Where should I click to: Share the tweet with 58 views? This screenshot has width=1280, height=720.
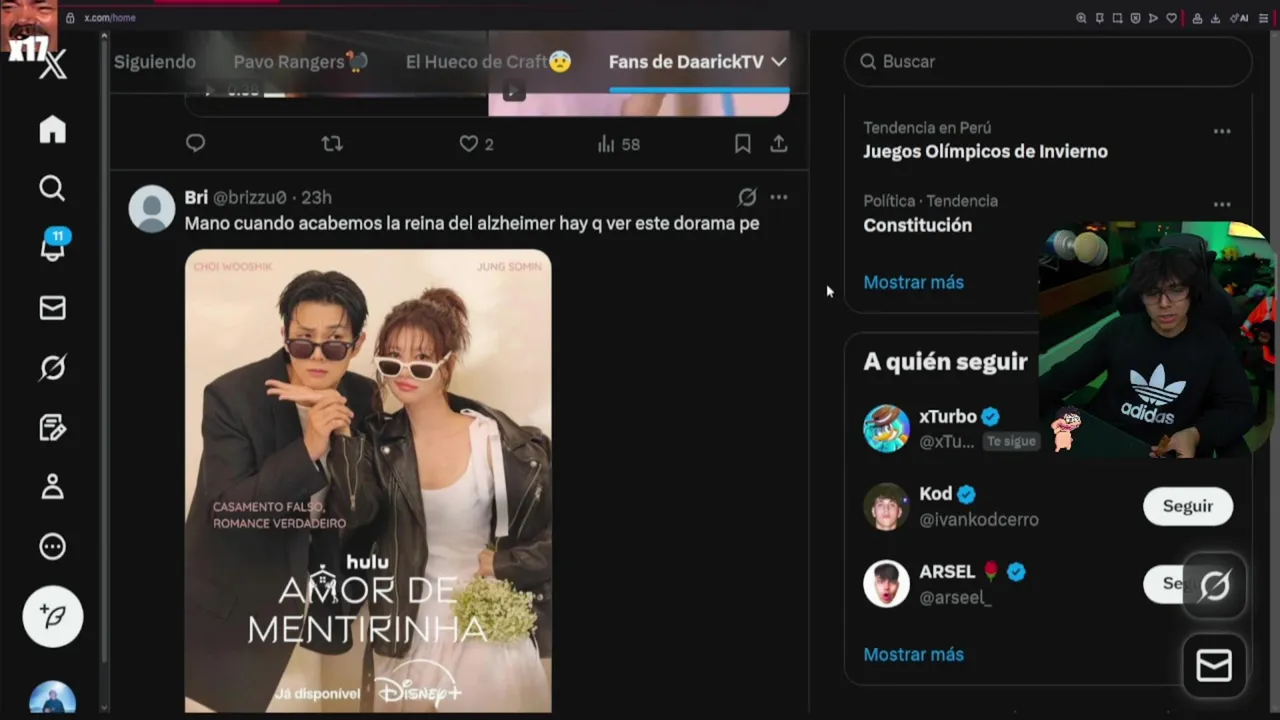778,144
